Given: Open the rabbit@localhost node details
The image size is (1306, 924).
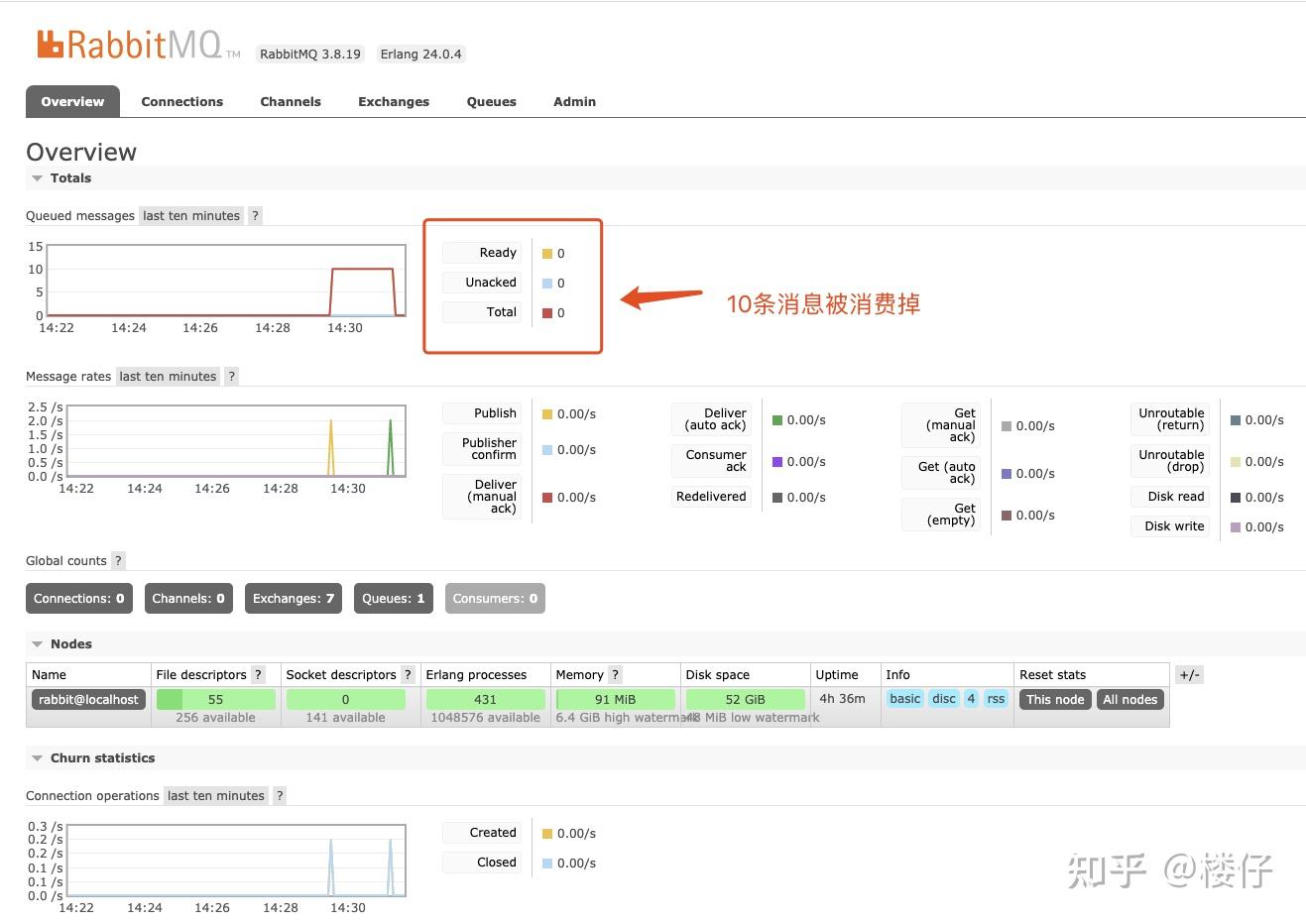Looking at the screenshot, I should click(88, 699).
